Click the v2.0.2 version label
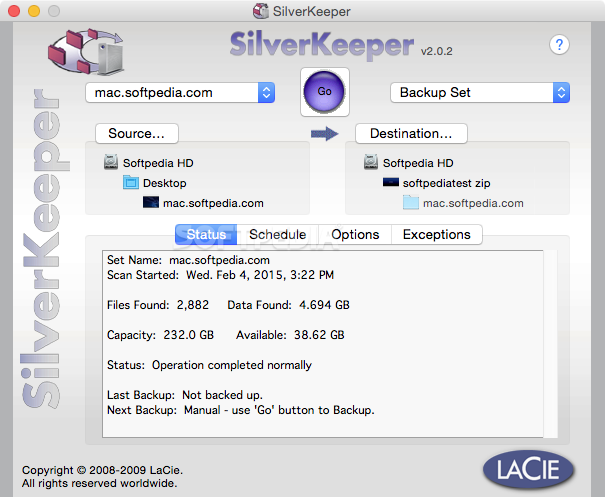 (x=436, y=51)
